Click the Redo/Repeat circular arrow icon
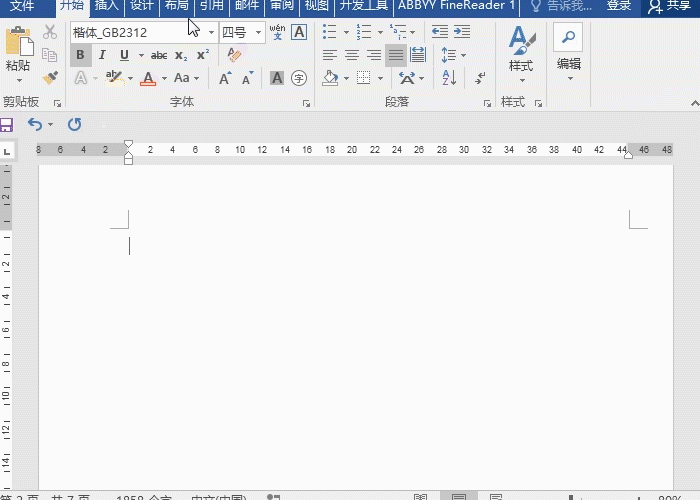Screen dimensions: 700x500 click(74, 124)
